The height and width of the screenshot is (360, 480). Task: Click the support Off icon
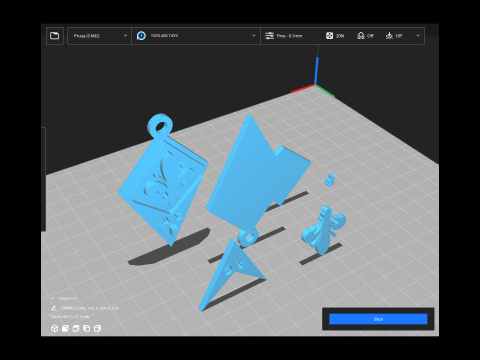coord(361,36)
